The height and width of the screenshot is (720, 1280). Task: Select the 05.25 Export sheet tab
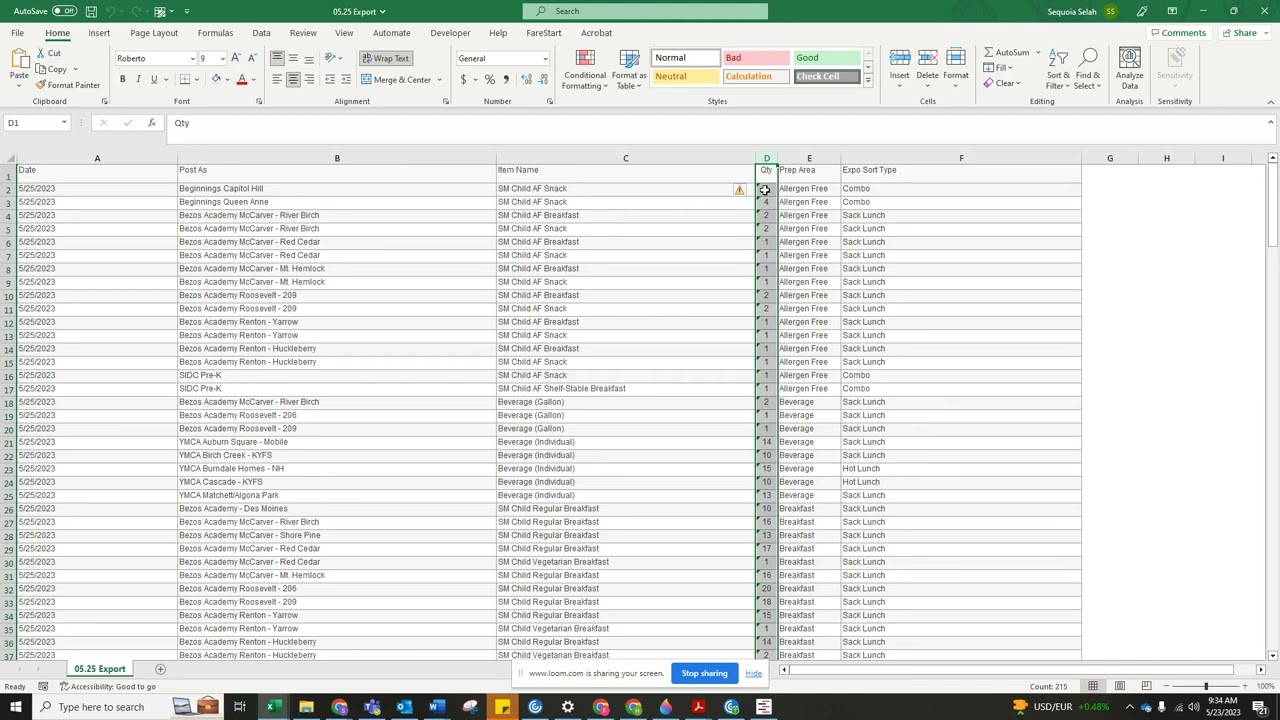99,669
